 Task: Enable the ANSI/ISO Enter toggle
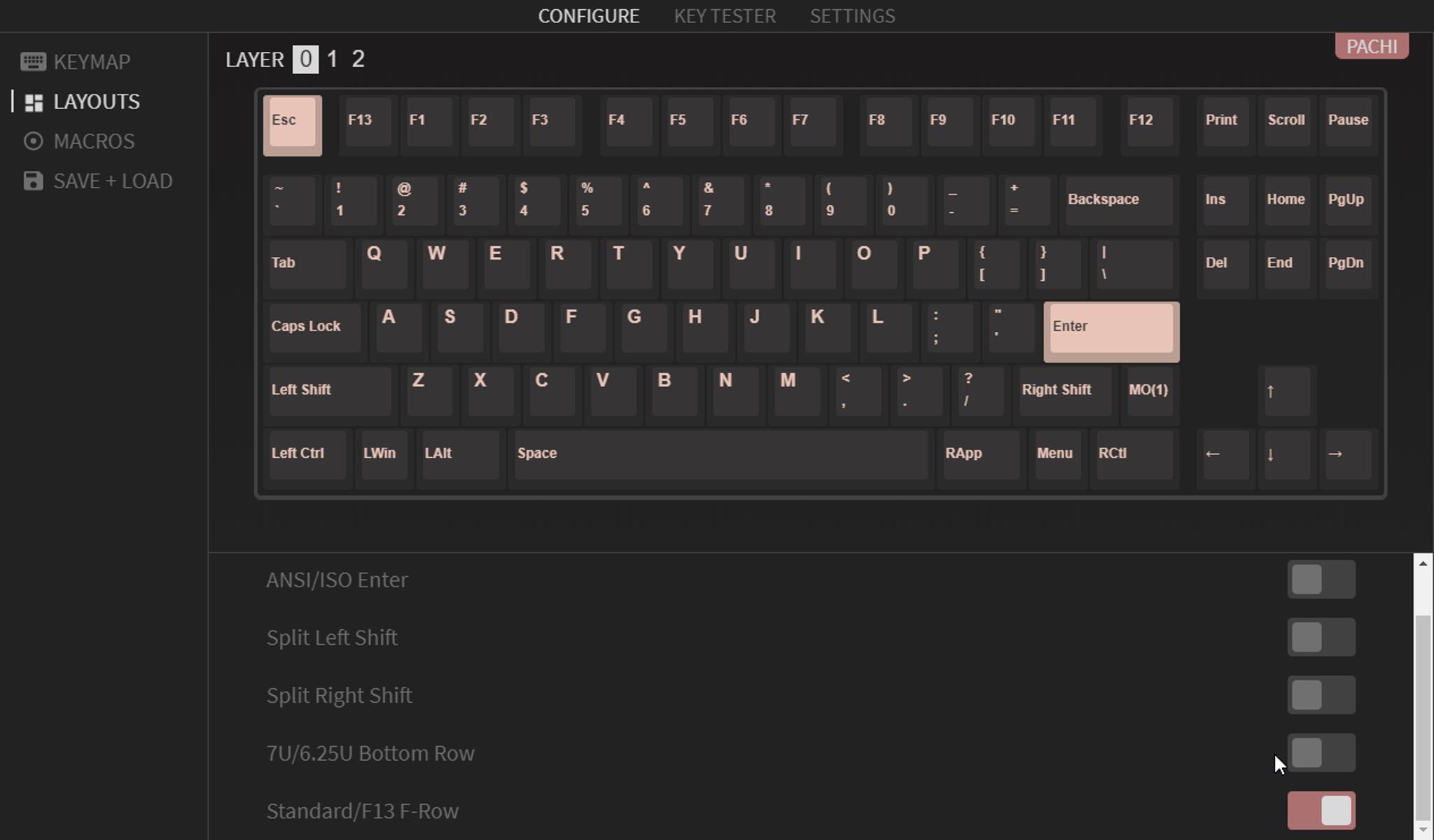point(1321,580)
